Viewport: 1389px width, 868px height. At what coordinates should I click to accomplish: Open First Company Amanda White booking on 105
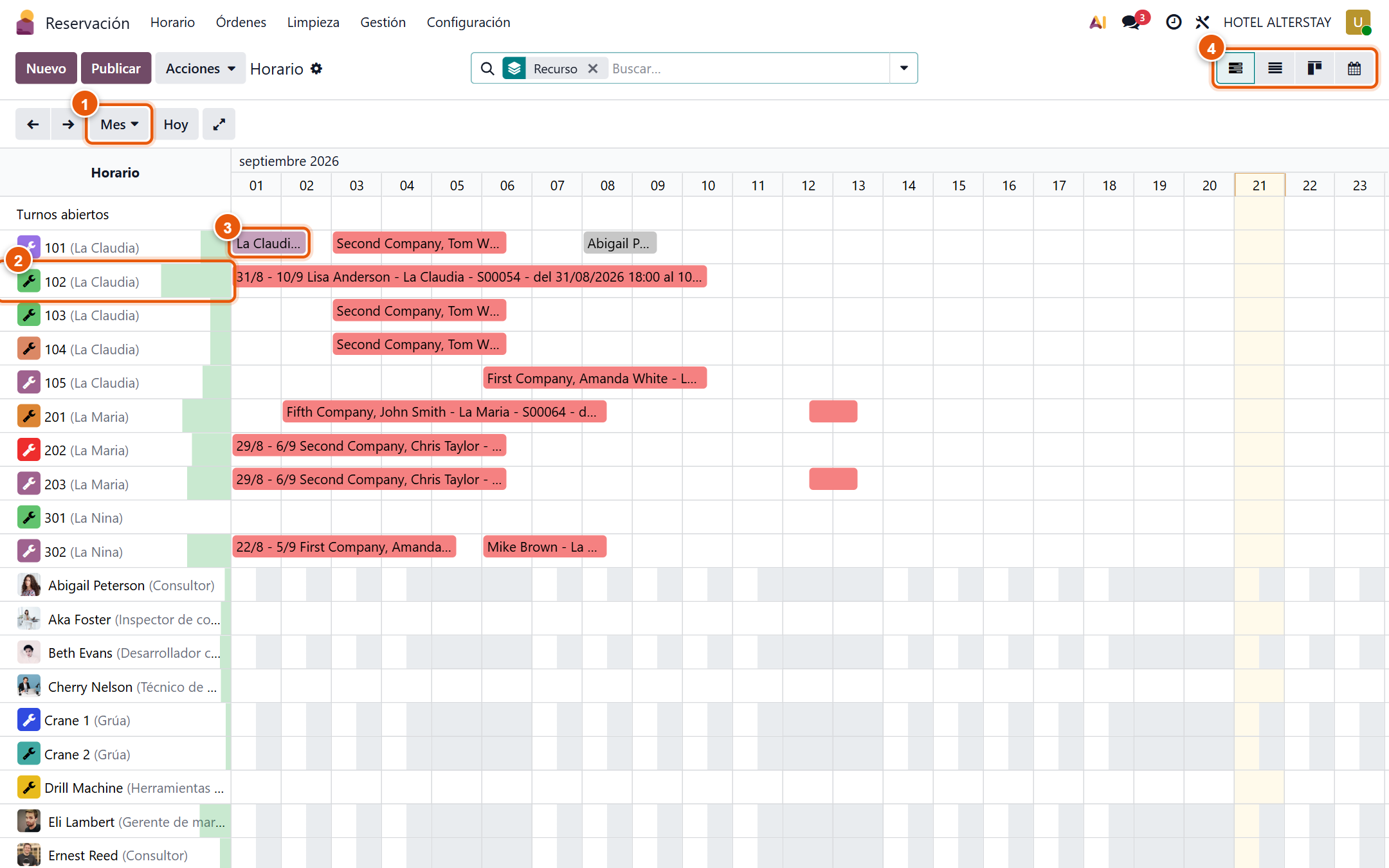click(x=595, y=378)
